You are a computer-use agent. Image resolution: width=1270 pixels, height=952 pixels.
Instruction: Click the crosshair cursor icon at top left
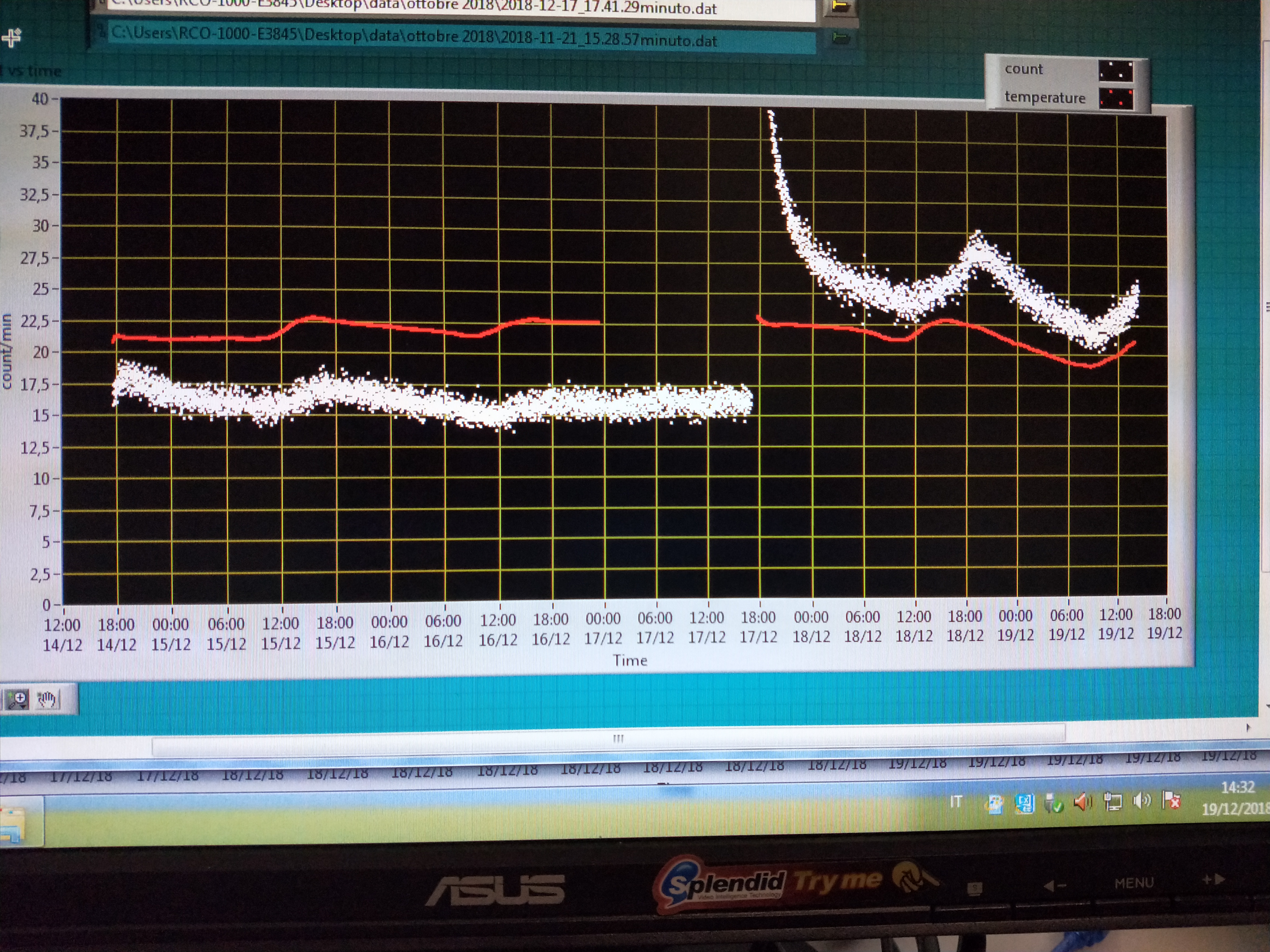(12, 38)
